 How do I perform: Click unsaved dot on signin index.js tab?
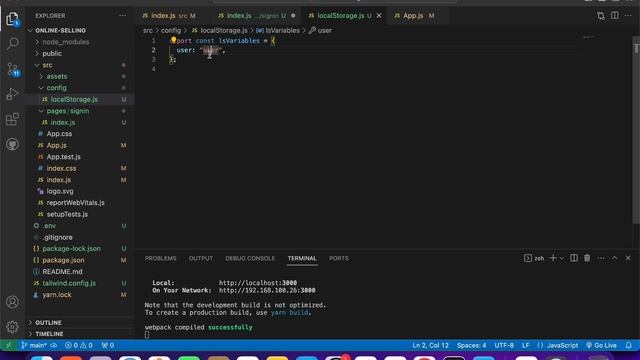pyautogui.click(x=293, y=16)
